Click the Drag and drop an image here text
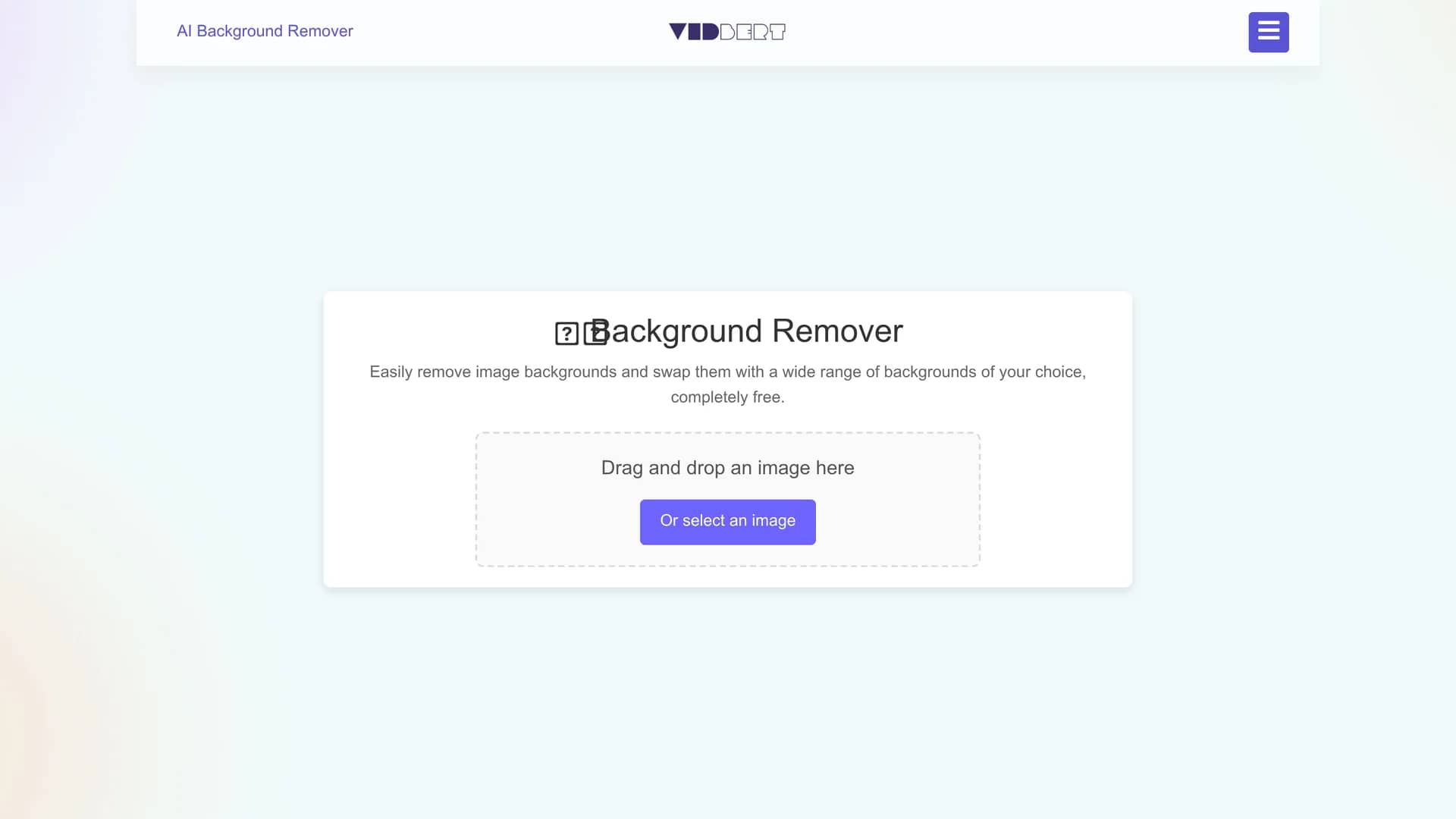This screenshot has height=819, width=1456. pyautogui.click(x=727, y=468)
